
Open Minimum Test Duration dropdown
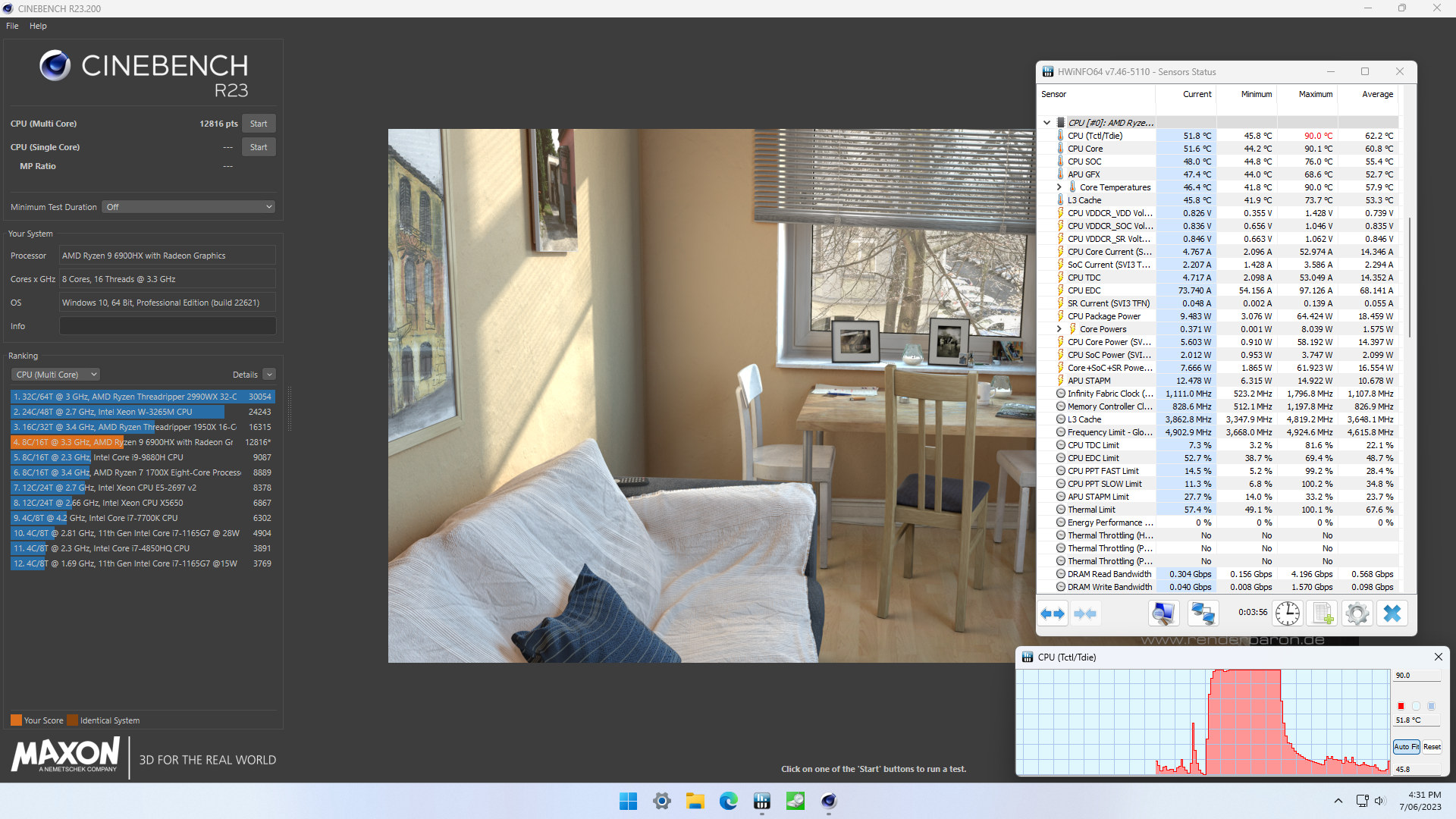click(188, 207)
